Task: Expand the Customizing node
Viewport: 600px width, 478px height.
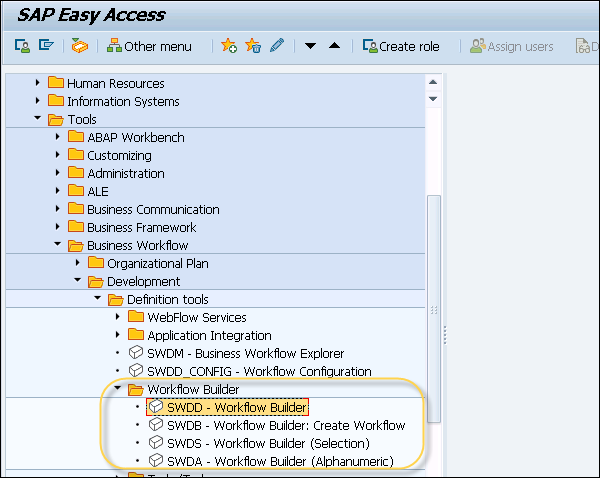Action: coord(57,154)
